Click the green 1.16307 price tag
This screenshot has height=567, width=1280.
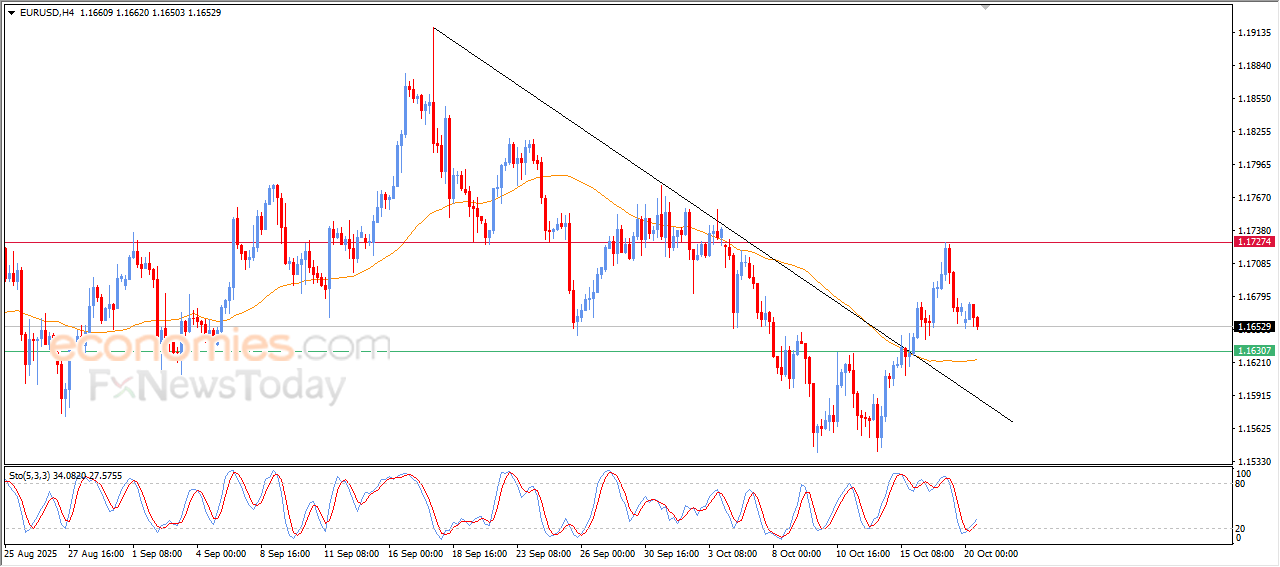1254,351
